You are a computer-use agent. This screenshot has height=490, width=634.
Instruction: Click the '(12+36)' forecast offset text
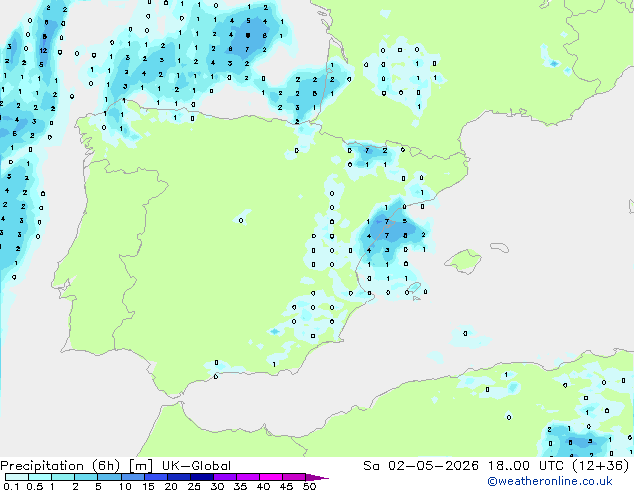point(601,466)
